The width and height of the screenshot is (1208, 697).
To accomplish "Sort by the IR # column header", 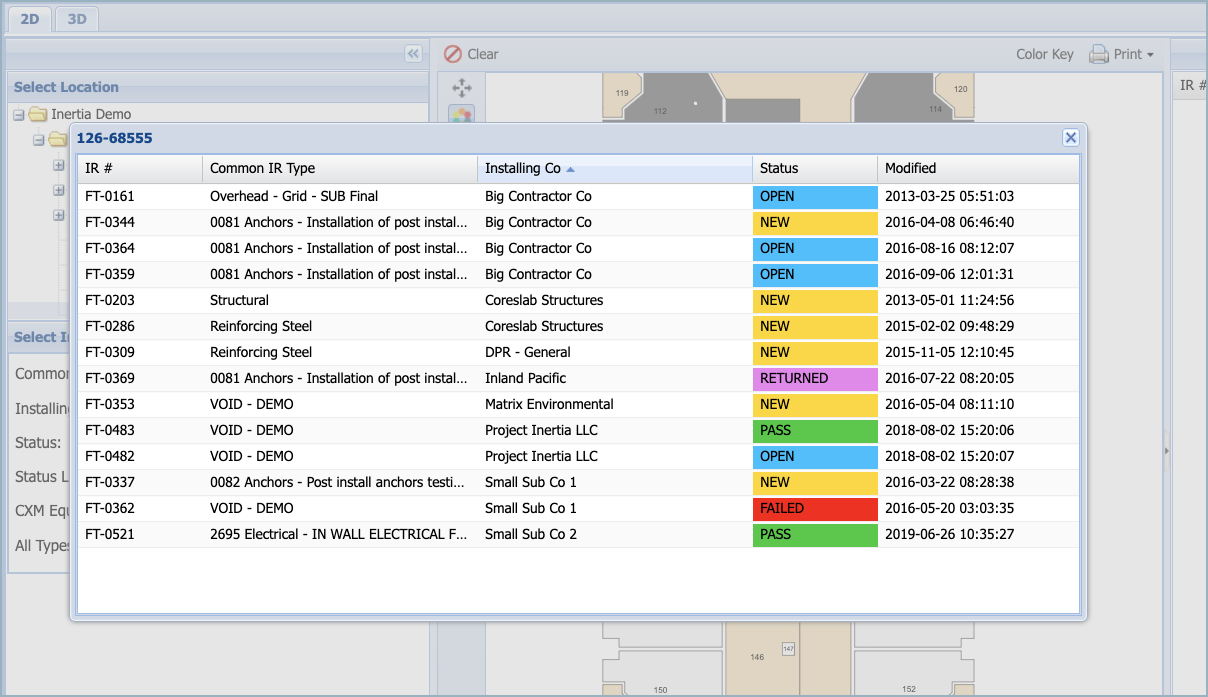I will coord(140,168).
